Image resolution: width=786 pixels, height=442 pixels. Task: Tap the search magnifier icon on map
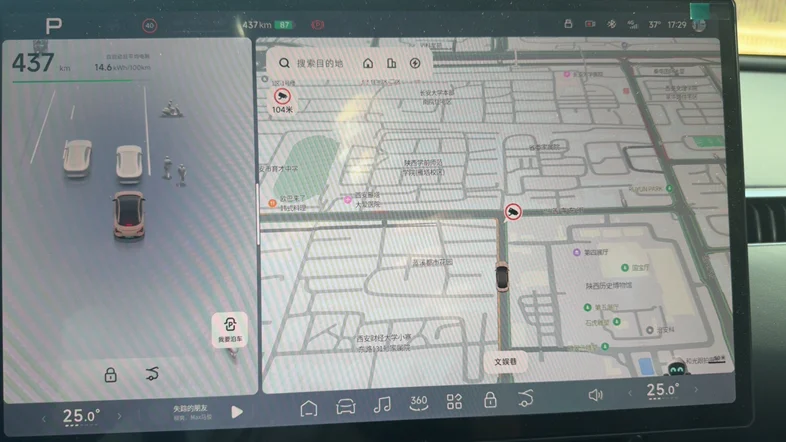(284, 63)
